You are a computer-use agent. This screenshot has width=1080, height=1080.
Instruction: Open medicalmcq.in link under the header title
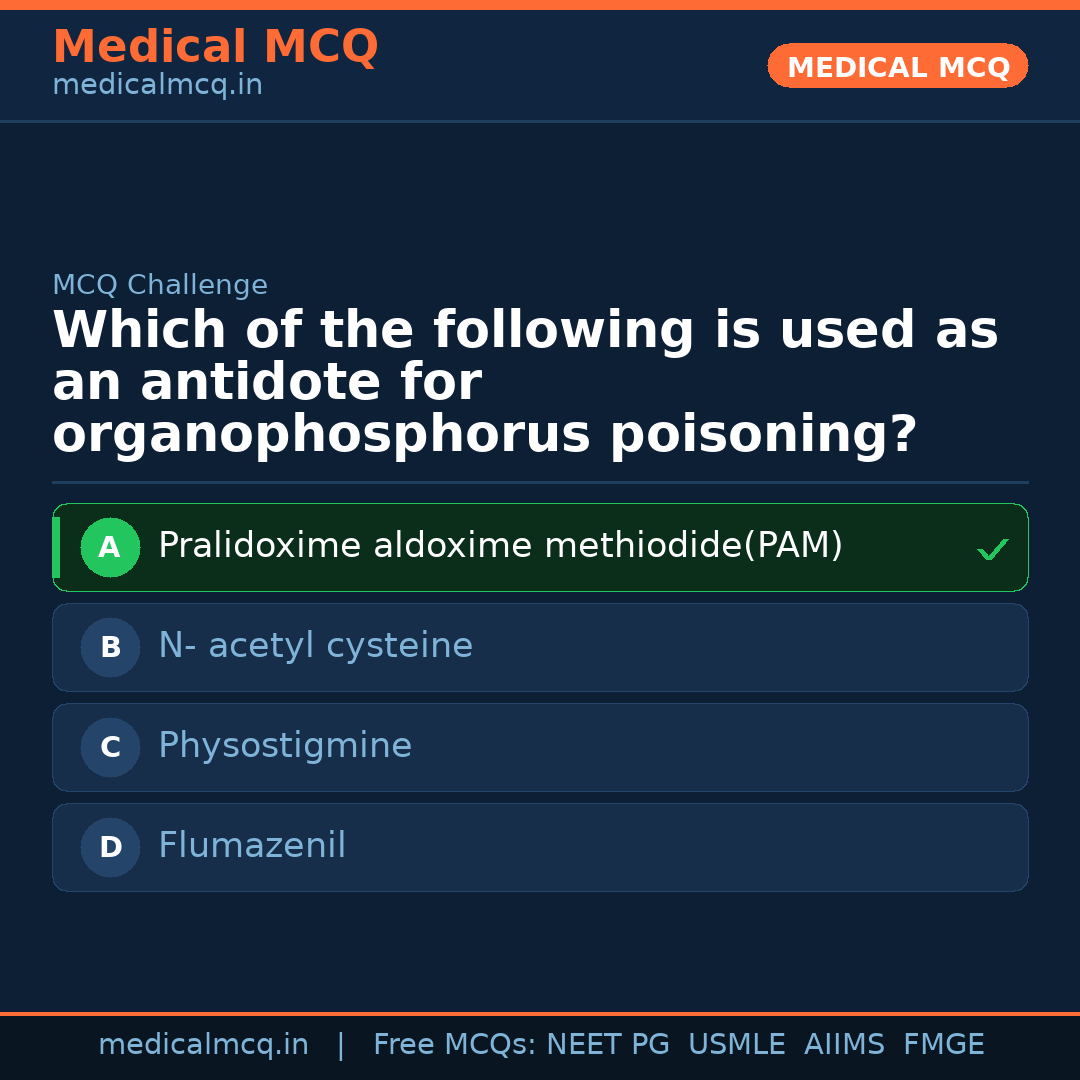pyautogui.click(x=157, y=86)
